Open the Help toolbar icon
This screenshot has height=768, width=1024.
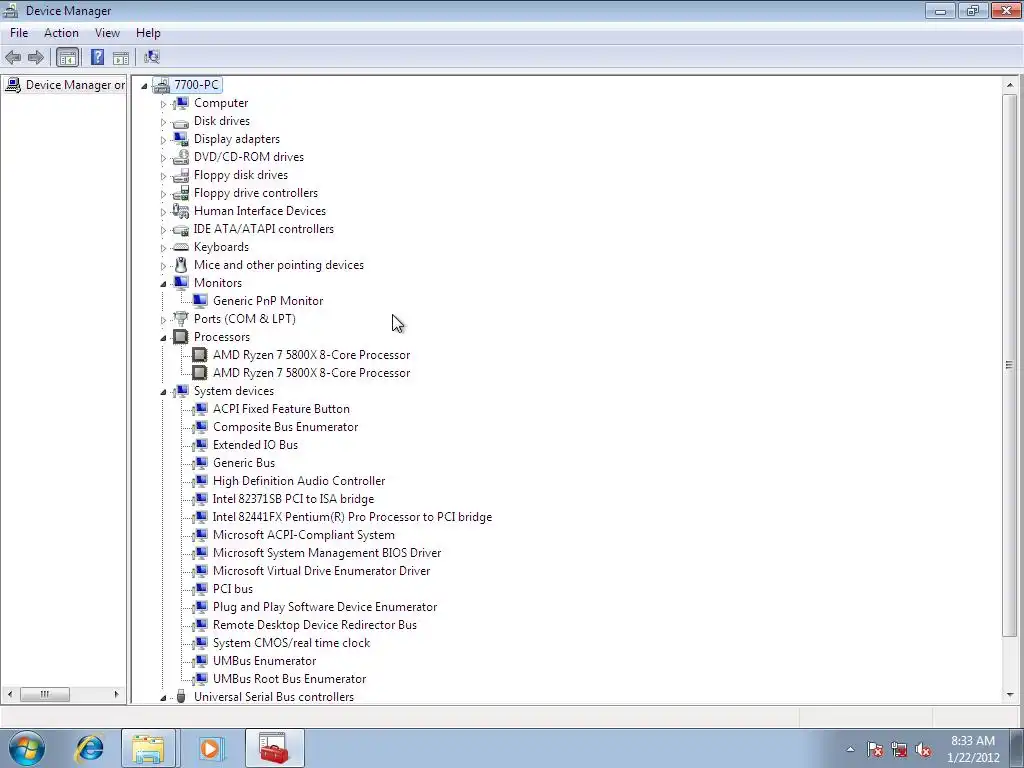pos(97,57)
